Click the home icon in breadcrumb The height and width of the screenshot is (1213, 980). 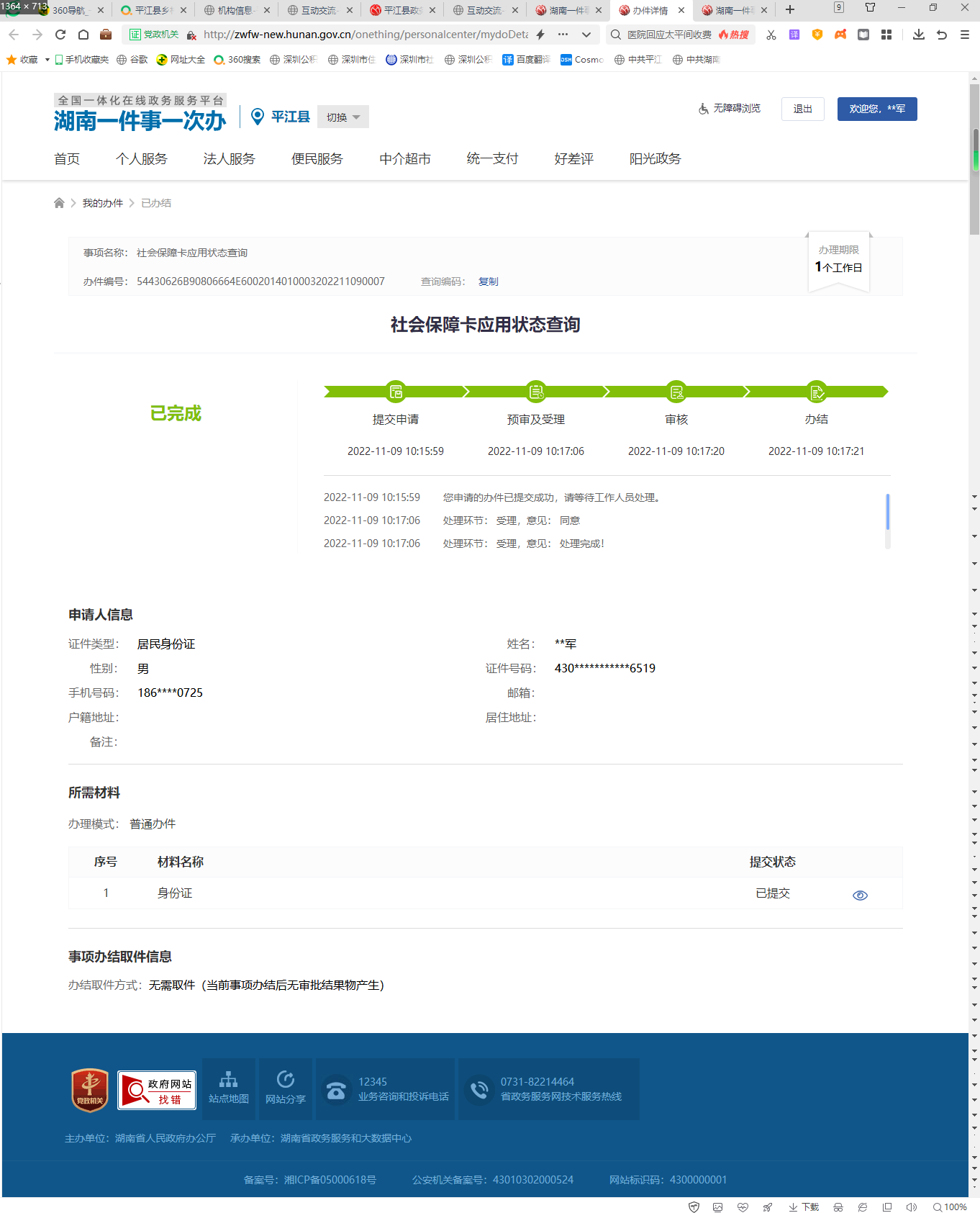[59, 203]
